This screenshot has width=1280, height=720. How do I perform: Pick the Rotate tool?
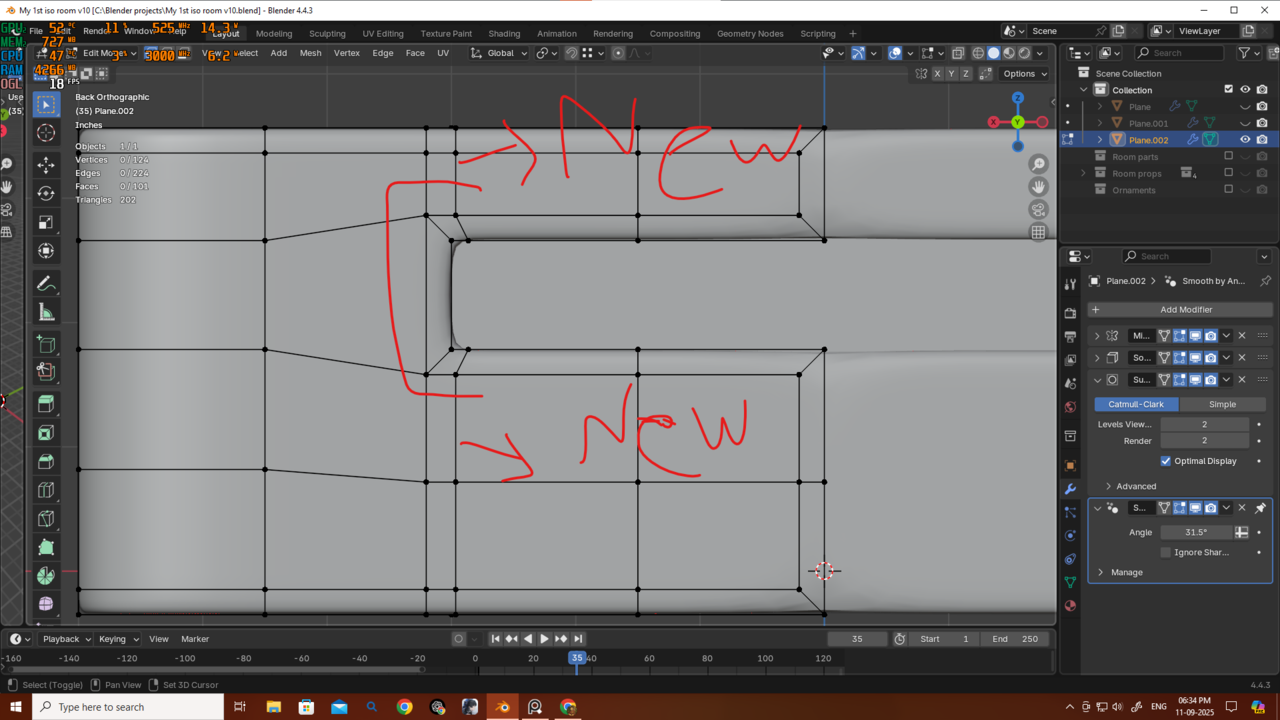[46, 193]
